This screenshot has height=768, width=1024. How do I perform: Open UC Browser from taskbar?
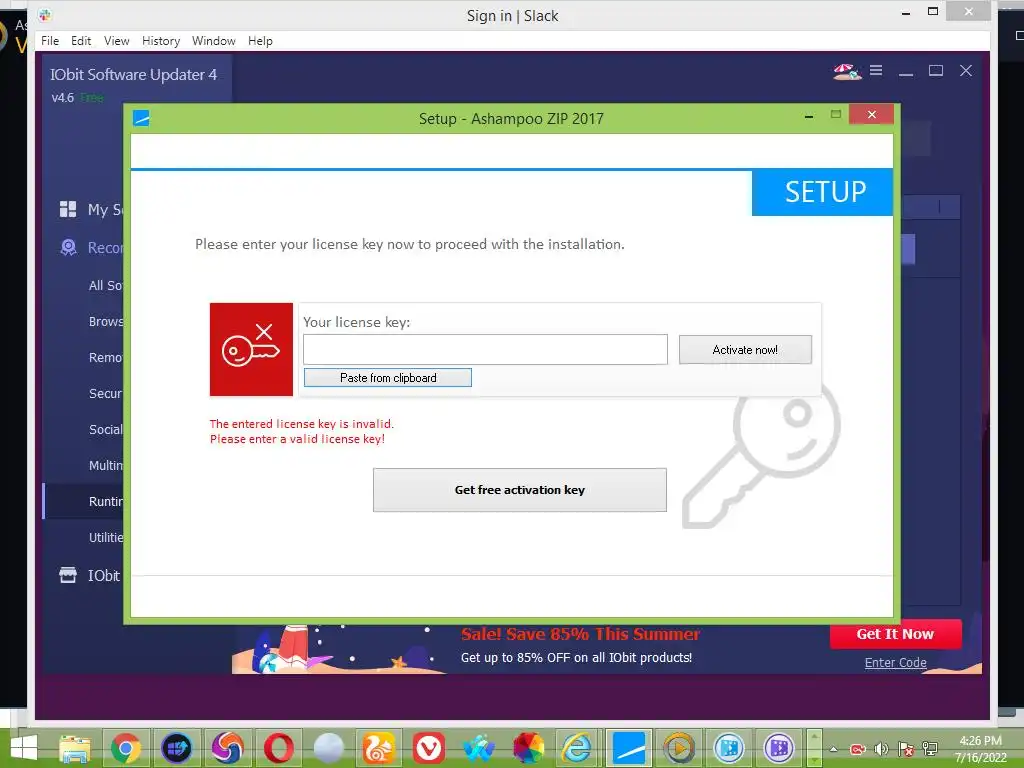379,748
